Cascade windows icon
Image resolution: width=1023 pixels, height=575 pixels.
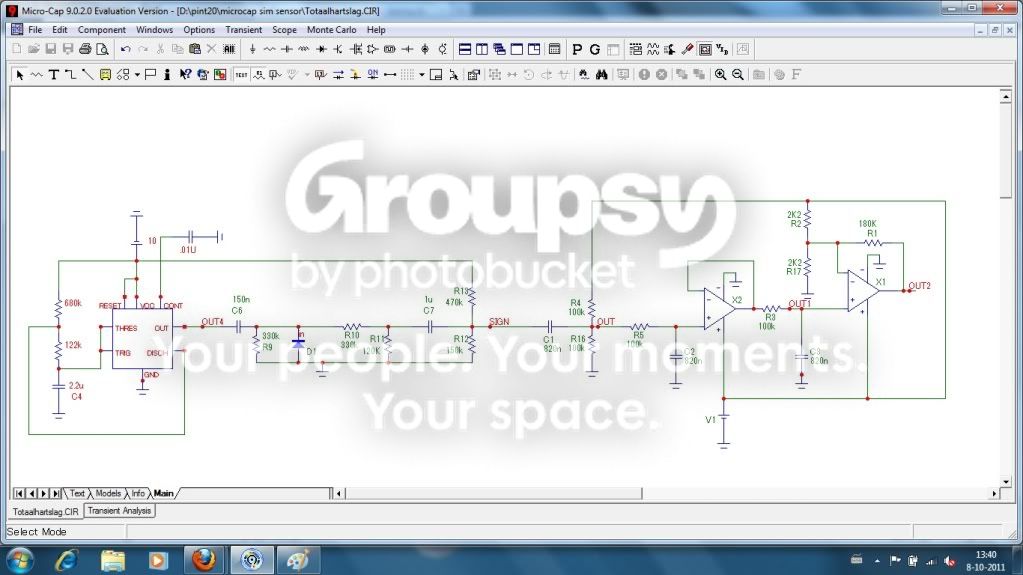(499, 49)
